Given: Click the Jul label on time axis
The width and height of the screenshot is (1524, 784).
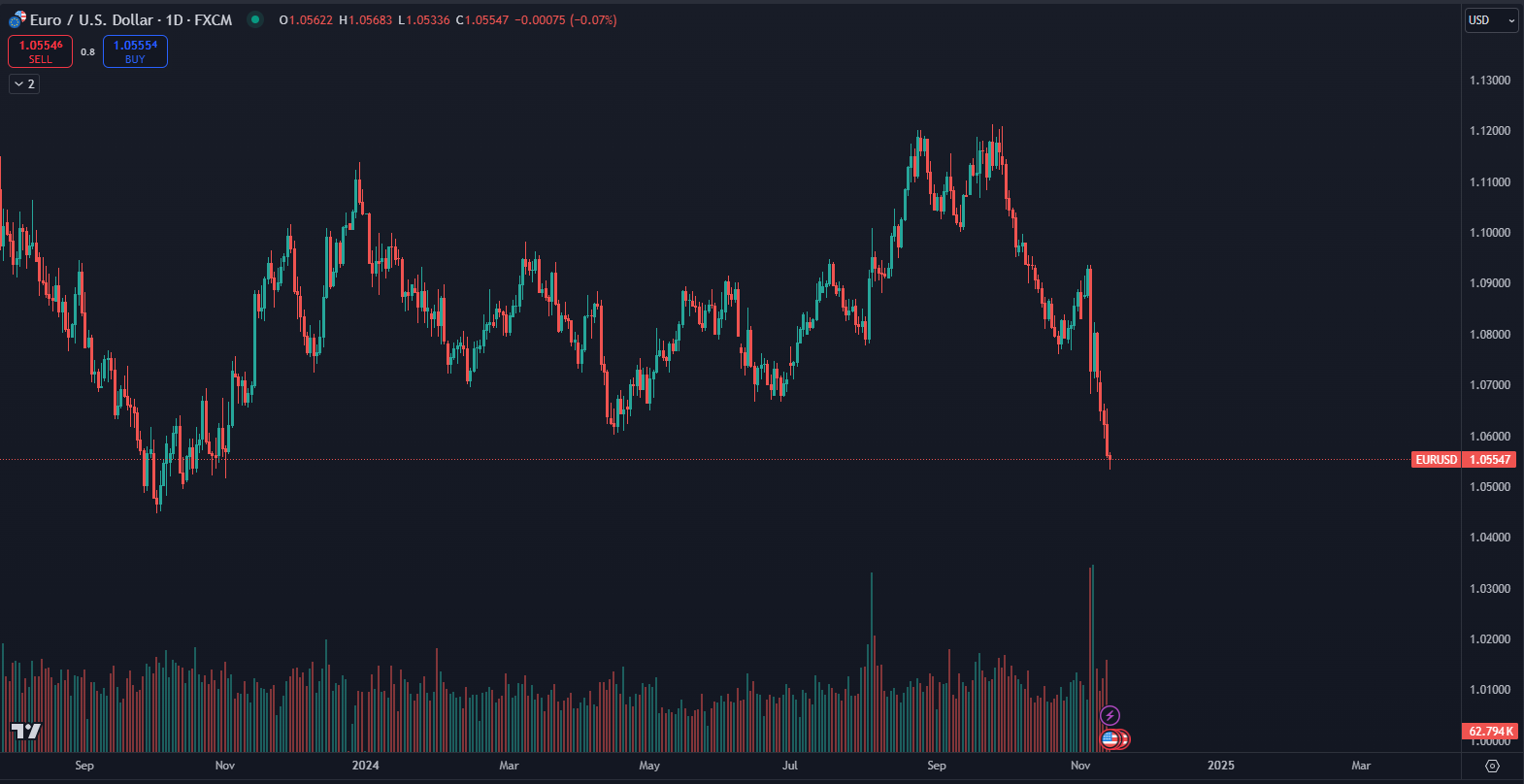Looking at the screenshot, I should tap(790, 766).
